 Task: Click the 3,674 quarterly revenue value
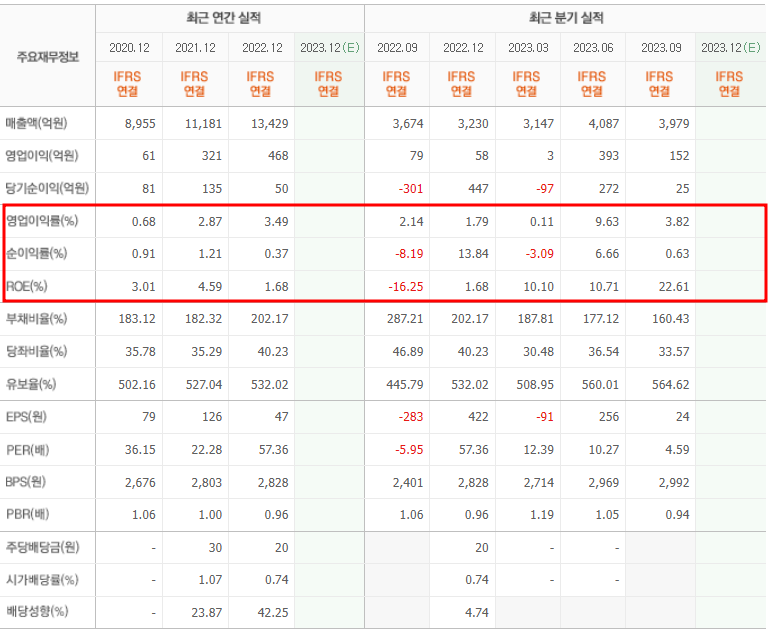[x=408, y=123]
